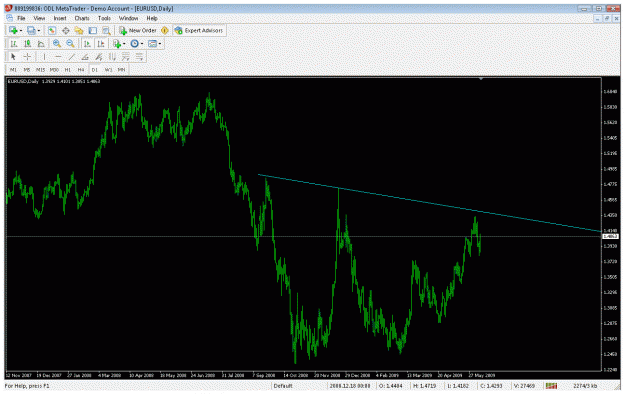Select the D1 daily timeframe
Image resolution: width=625 pixels, height=394 pixels.
[94, 70]
